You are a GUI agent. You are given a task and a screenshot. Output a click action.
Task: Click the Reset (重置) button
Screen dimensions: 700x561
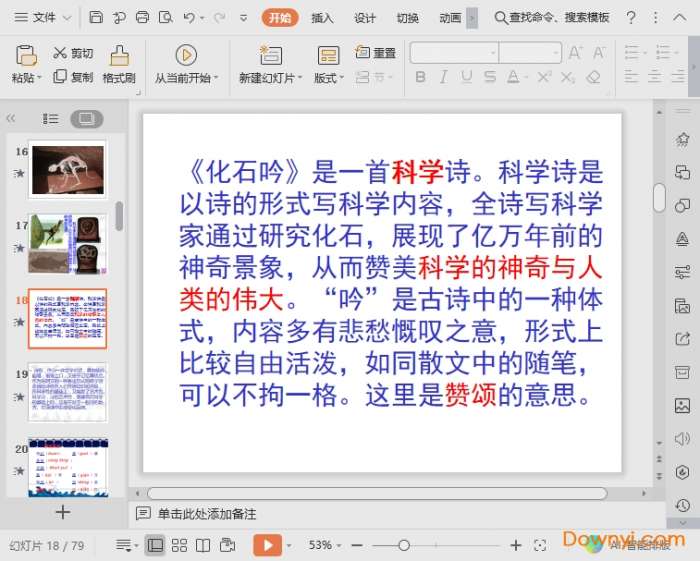[x=376, y=53]
